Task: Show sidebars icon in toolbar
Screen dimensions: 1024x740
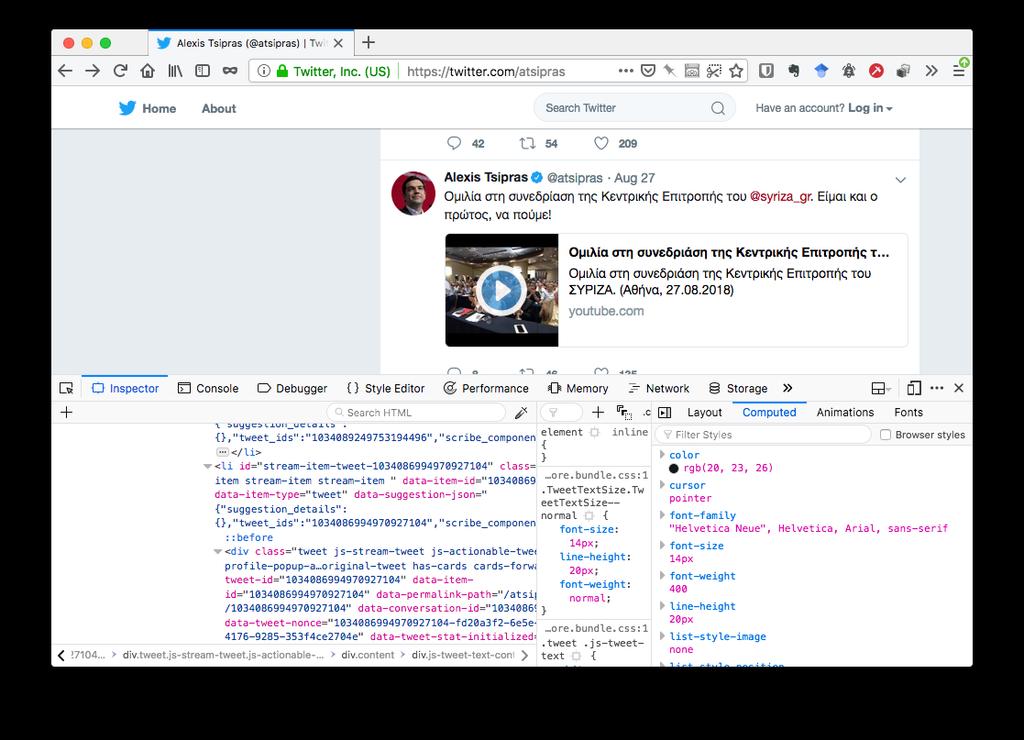Action: (x=202, y=71)
